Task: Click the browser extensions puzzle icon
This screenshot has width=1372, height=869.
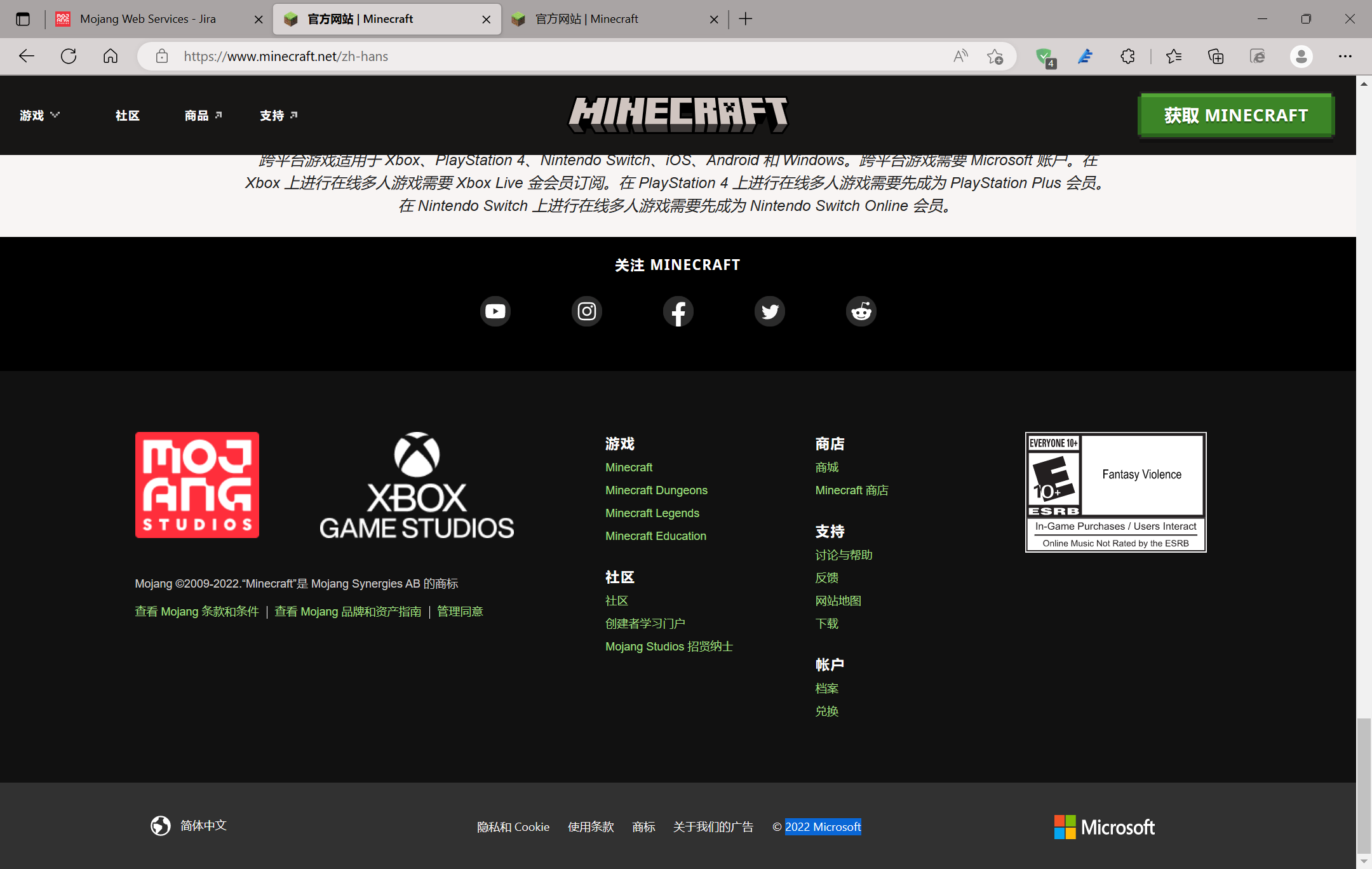Action: (x=1127, y=57)
